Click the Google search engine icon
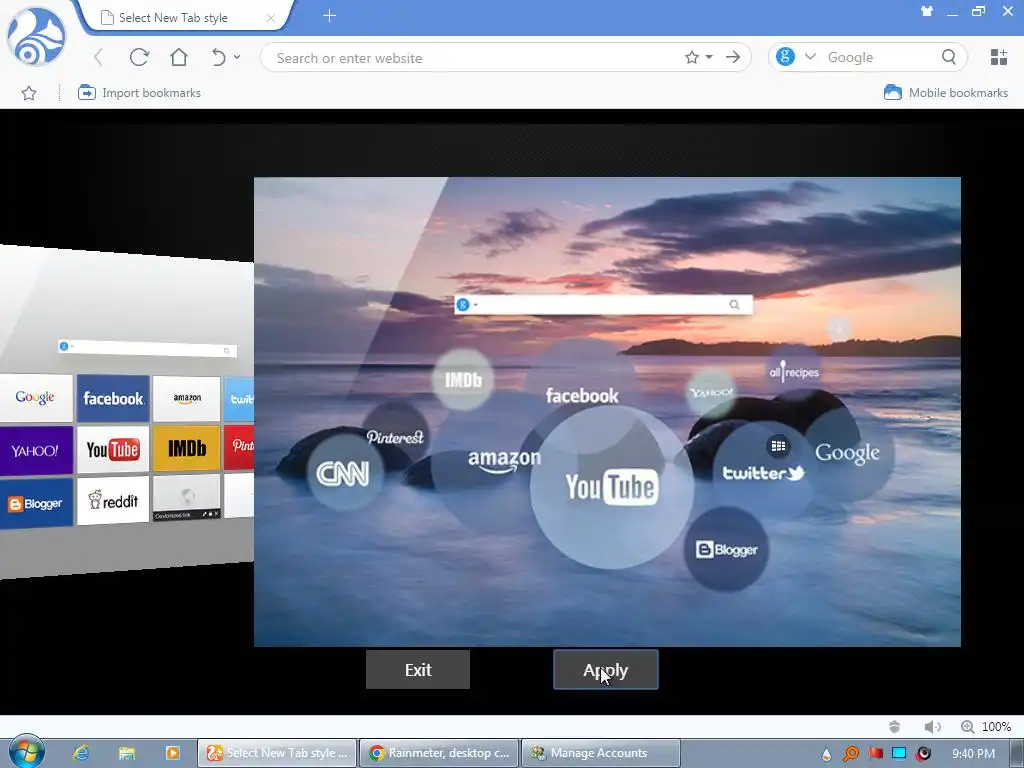 785,57
